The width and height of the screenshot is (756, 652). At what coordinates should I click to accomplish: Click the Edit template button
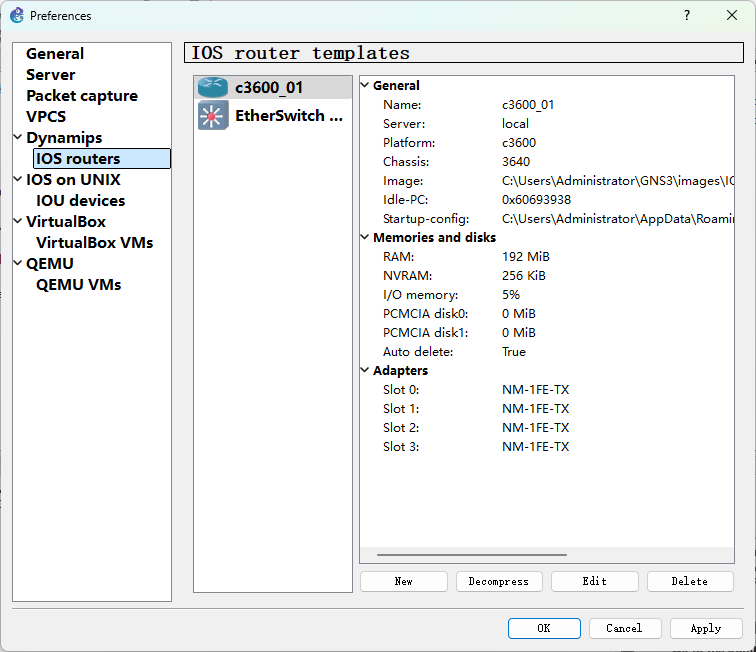coord(594,581)
